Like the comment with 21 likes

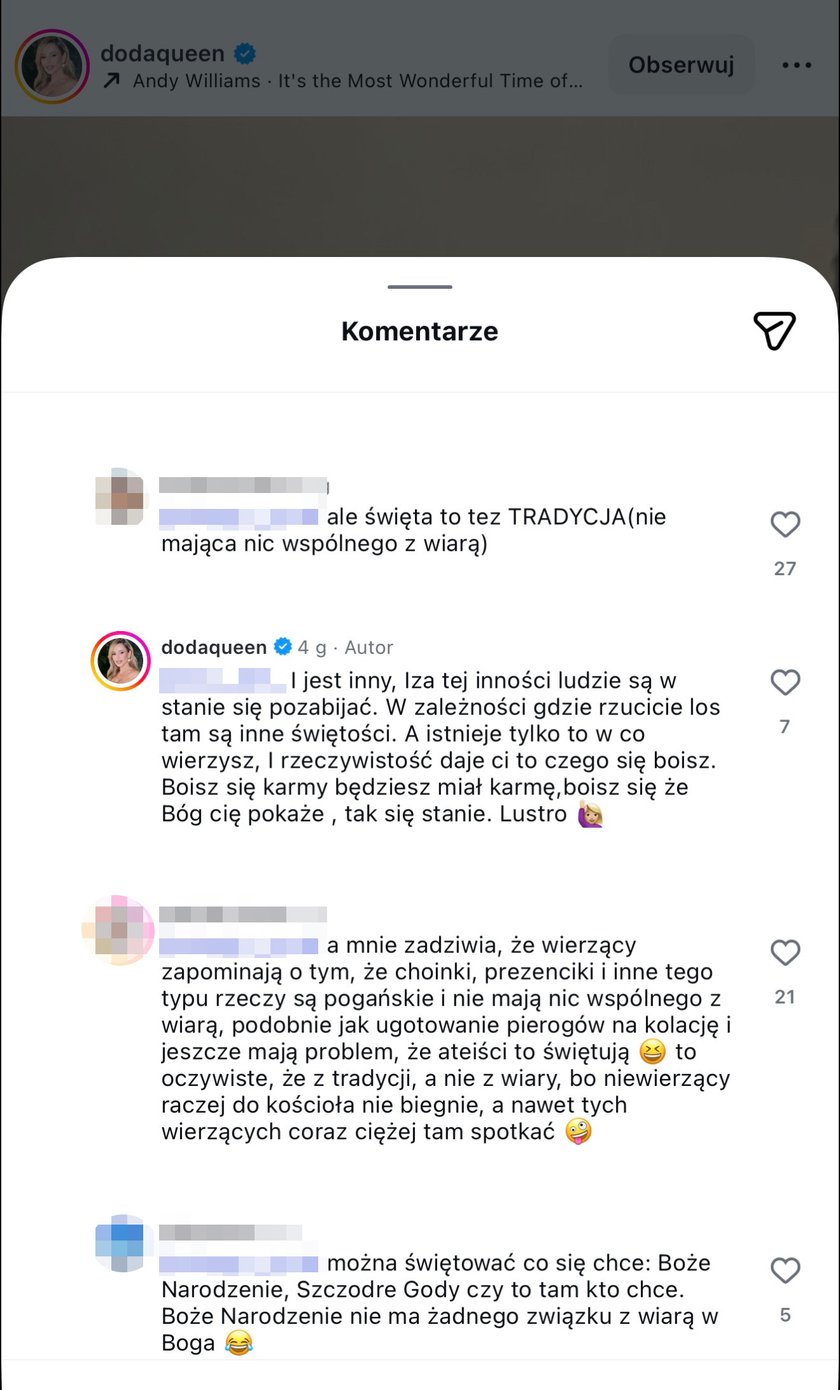(x=785, y=953)
